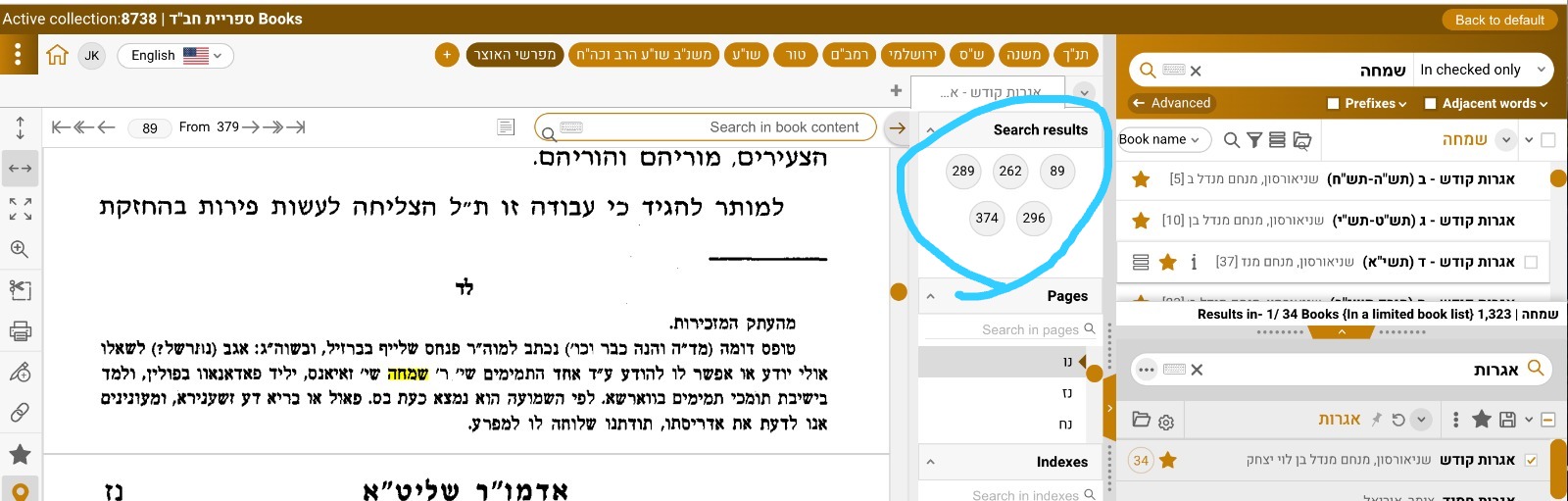Open the ירושלמי category tab
The width and height of the screenshot is (1568, 501).
pos(912,55)
